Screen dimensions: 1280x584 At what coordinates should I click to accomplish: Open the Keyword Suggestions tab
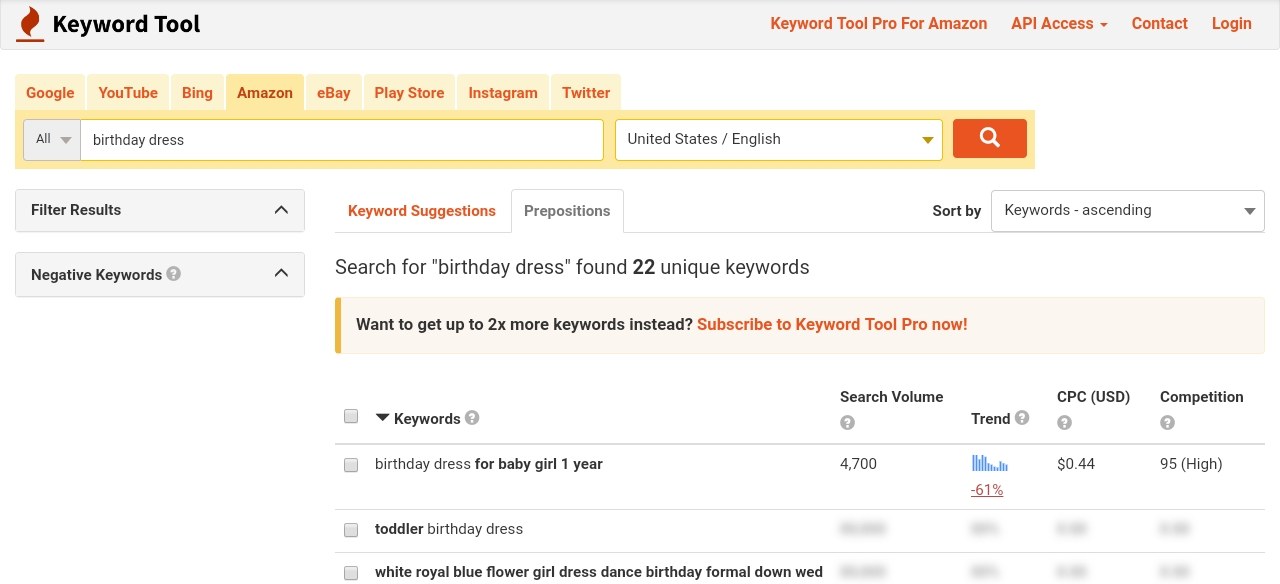[x=422, y=211]
